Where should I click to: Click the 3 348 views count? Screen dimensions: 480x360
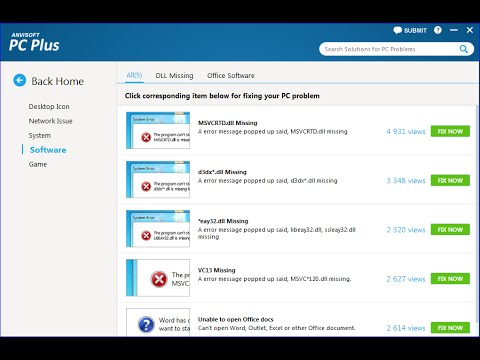tap(406, 181)
